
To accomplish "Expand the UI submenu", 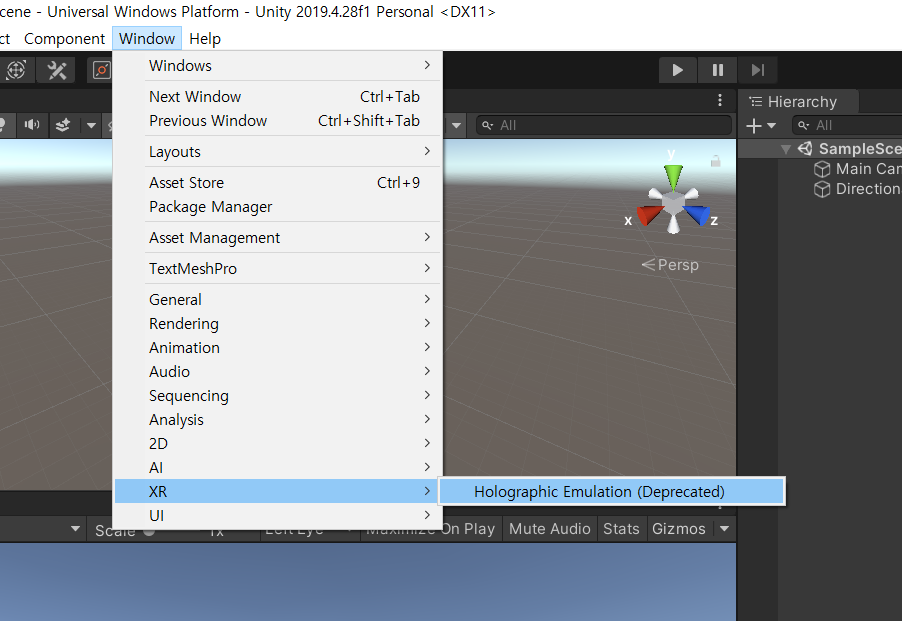I will click(x=278, y=516).
